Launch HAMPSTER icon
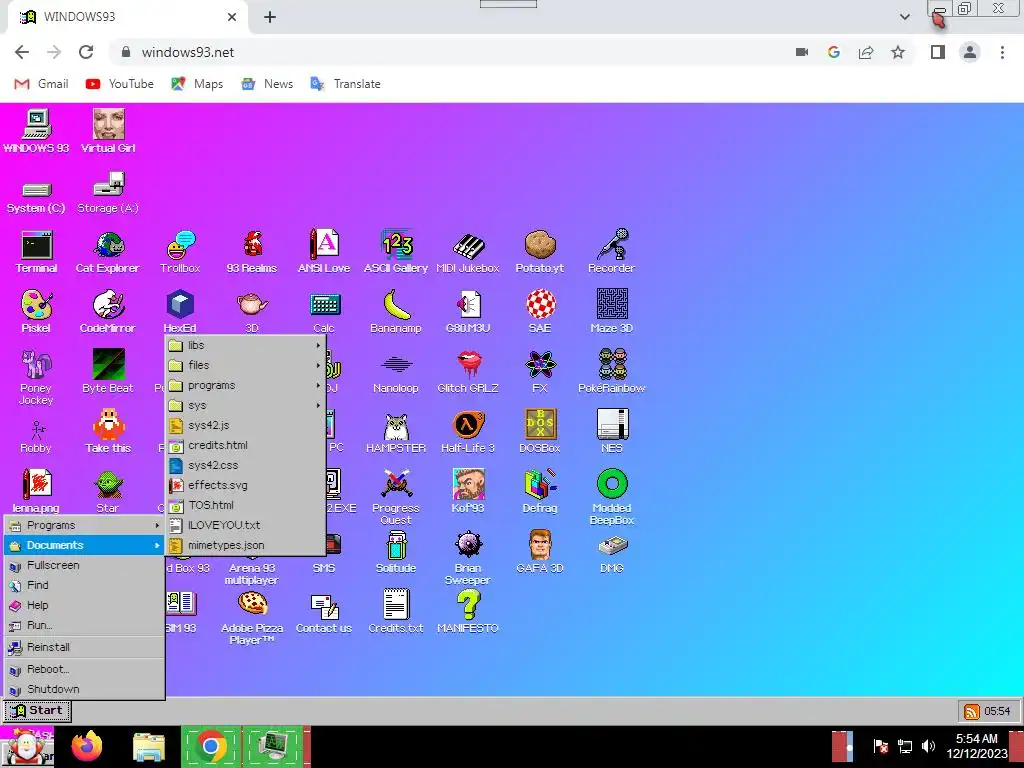Image resolution: width=1024 pixels, height=768 pixels. coord(396,432)
